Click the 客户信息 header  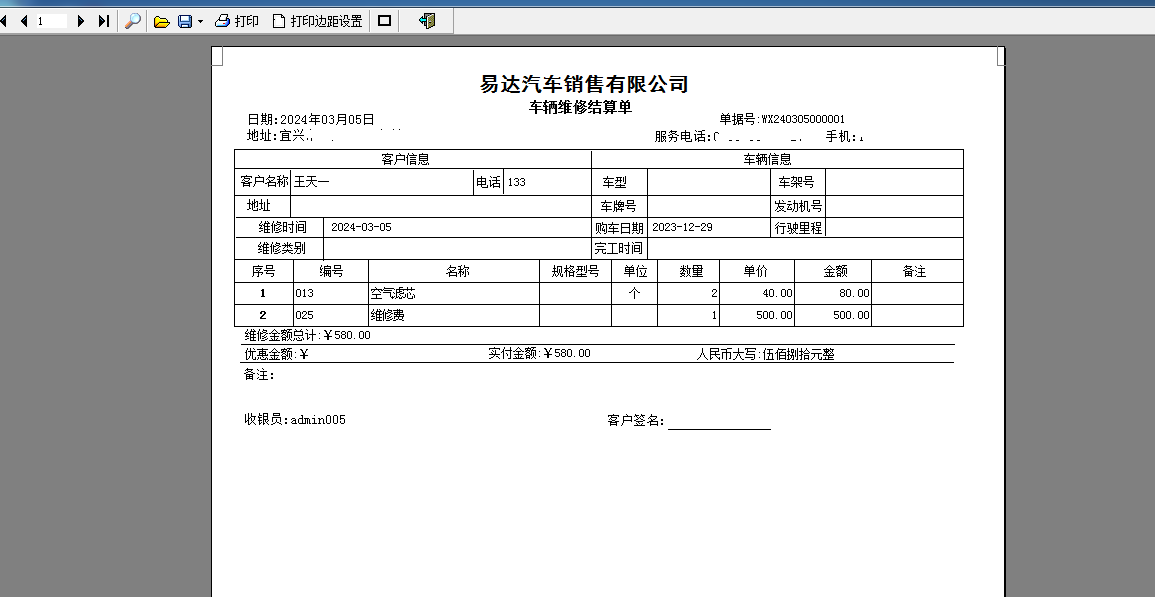[405, 159]
